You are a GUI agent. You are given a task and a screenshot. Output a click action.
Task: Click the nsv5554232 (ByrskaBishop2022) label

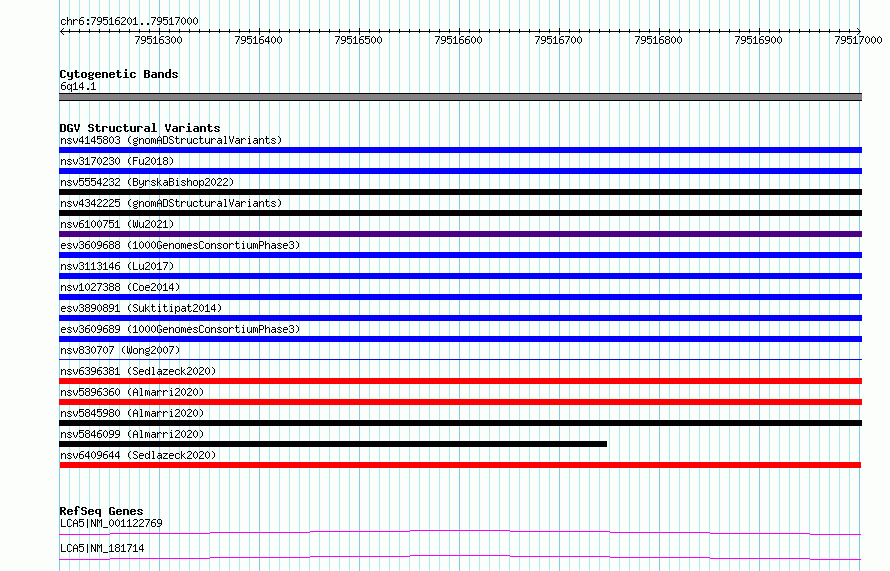147,182
